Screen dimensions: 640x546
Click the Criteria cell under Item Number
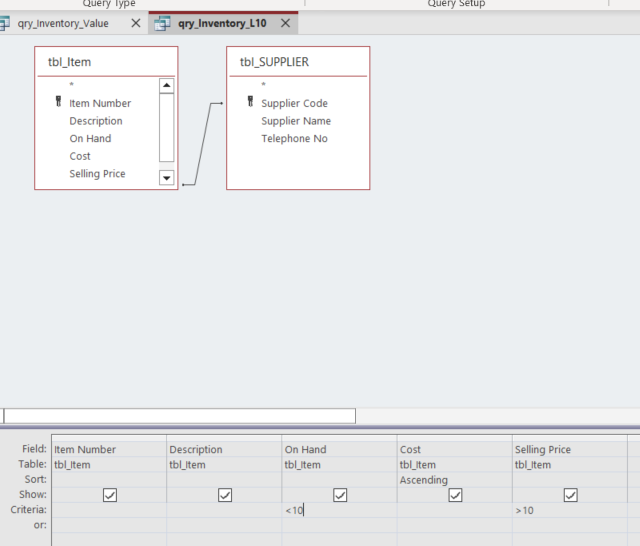(109, 510)
